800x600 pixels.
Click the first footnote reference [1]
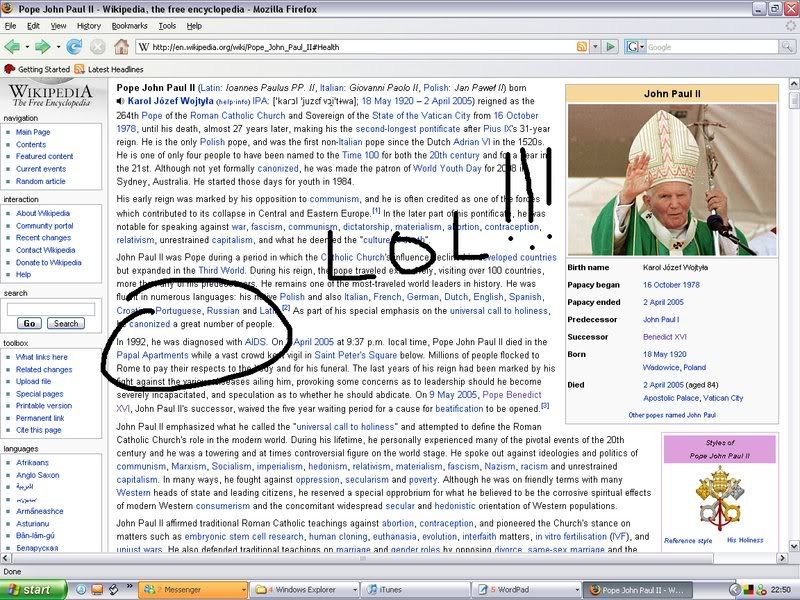[376, 210]
